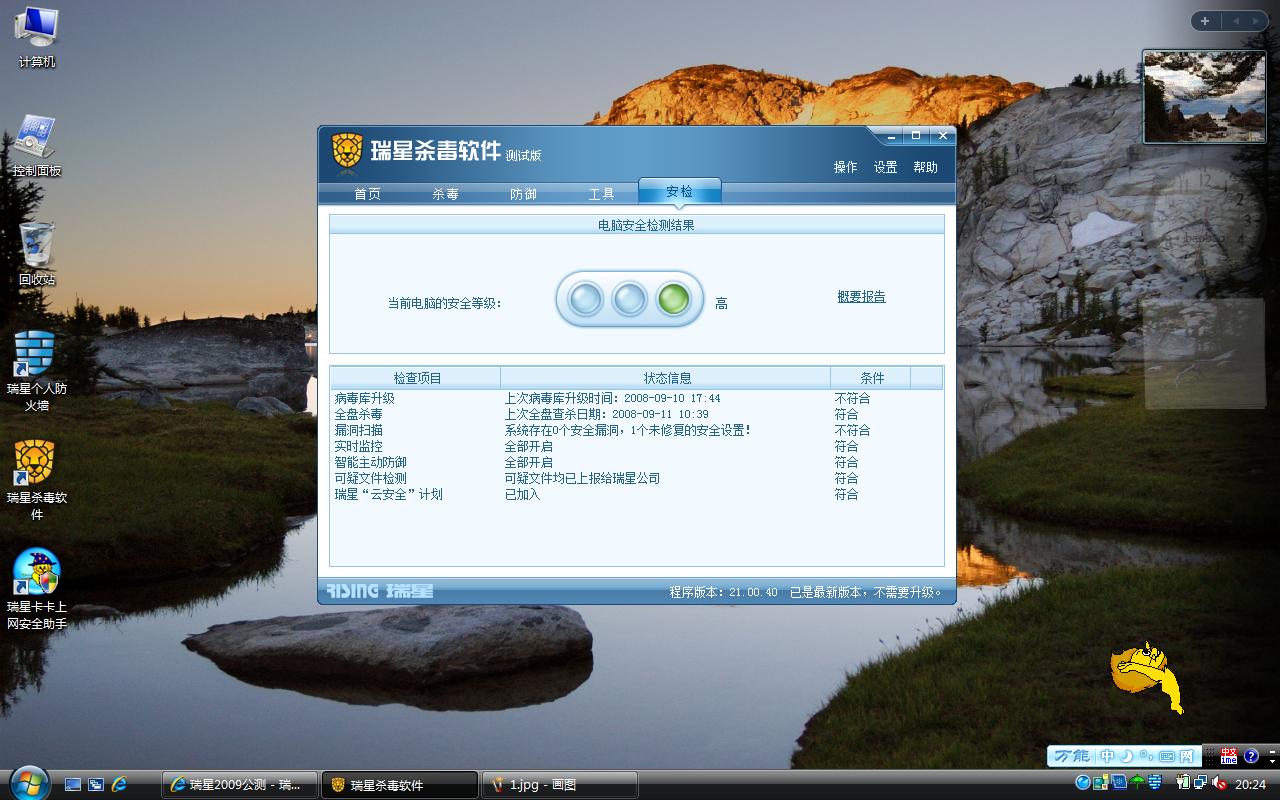Click Switch between windows quick launch icon
The height and width of the screenshot is (800, 1280).
[96, 785]
